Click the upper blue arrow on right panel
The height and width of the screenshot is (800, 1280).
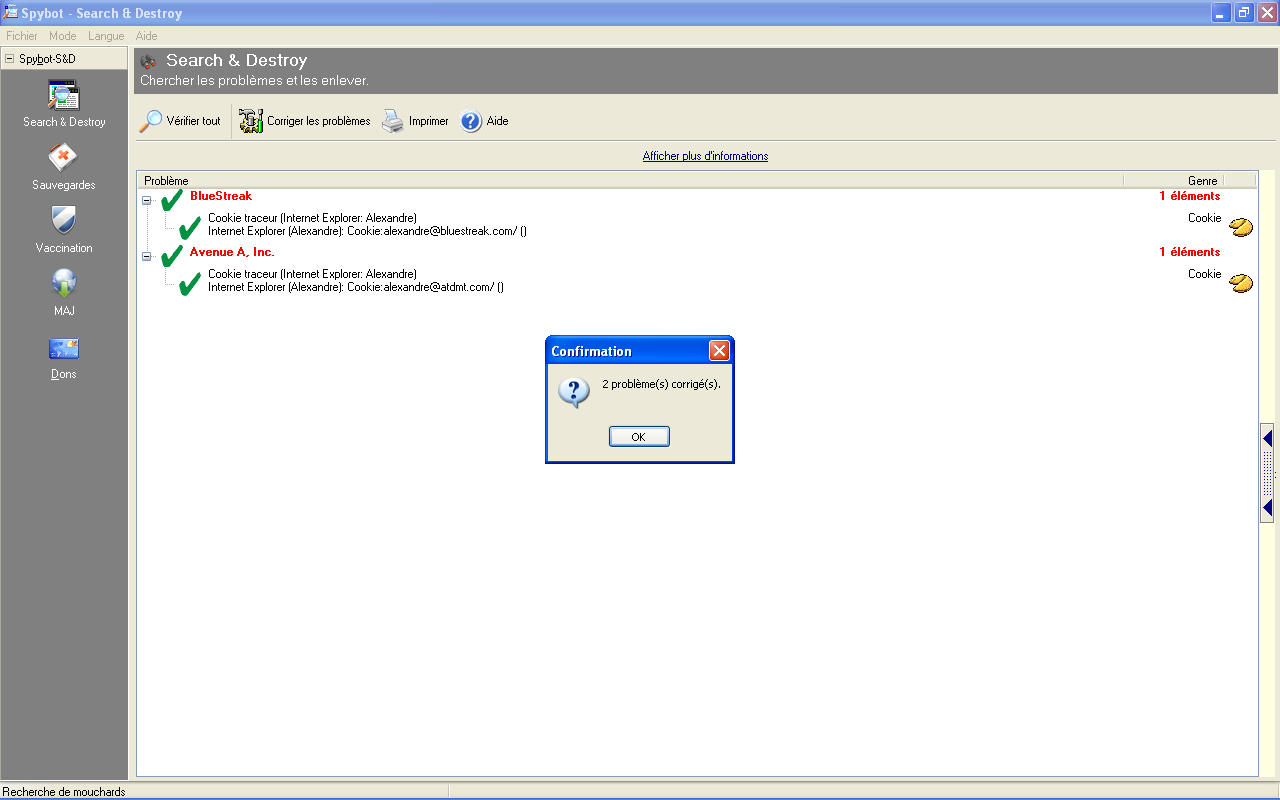(x=1267, y=438)
